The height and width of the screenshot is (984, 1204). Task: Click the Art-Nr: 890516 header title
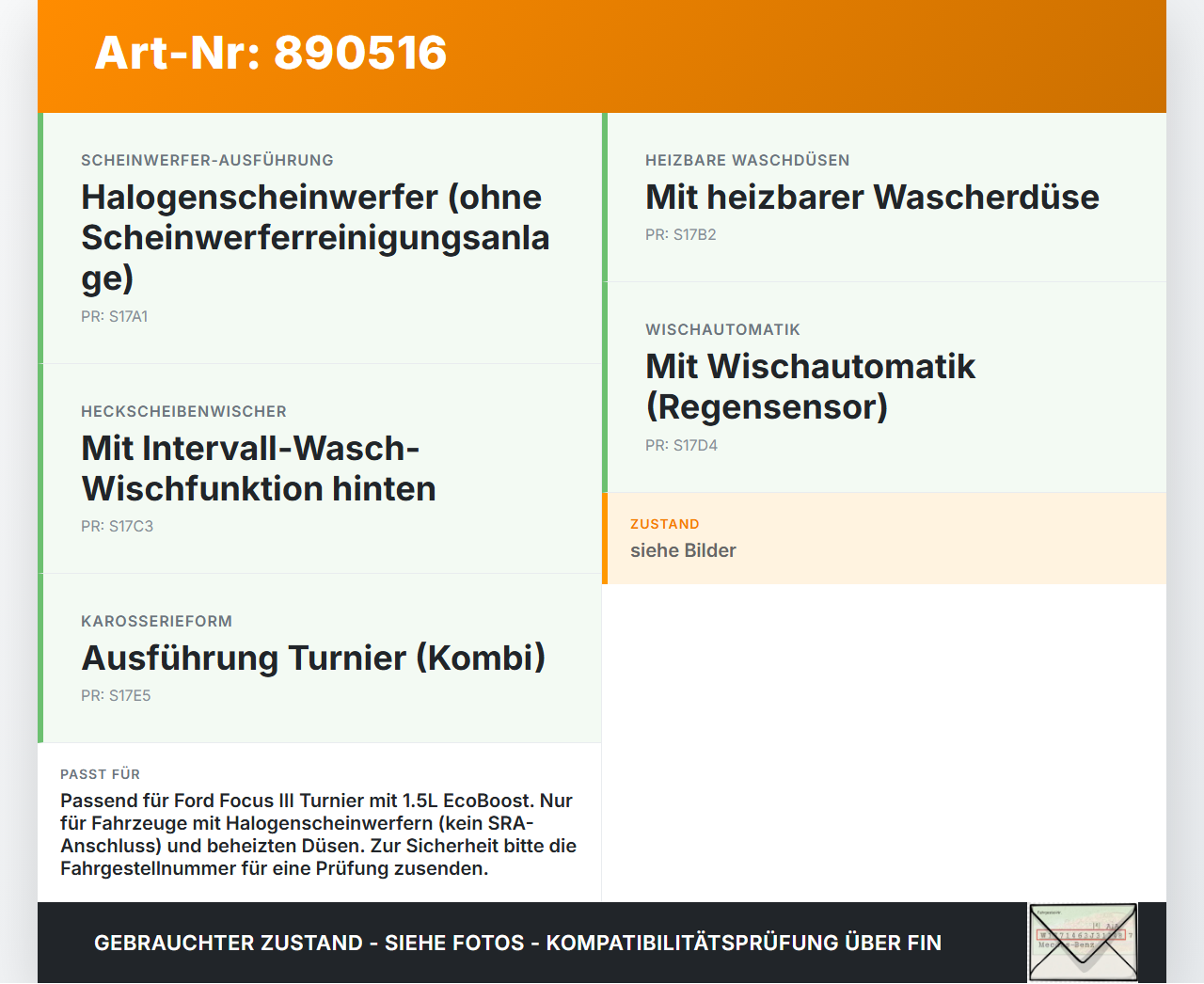[271, 53]
